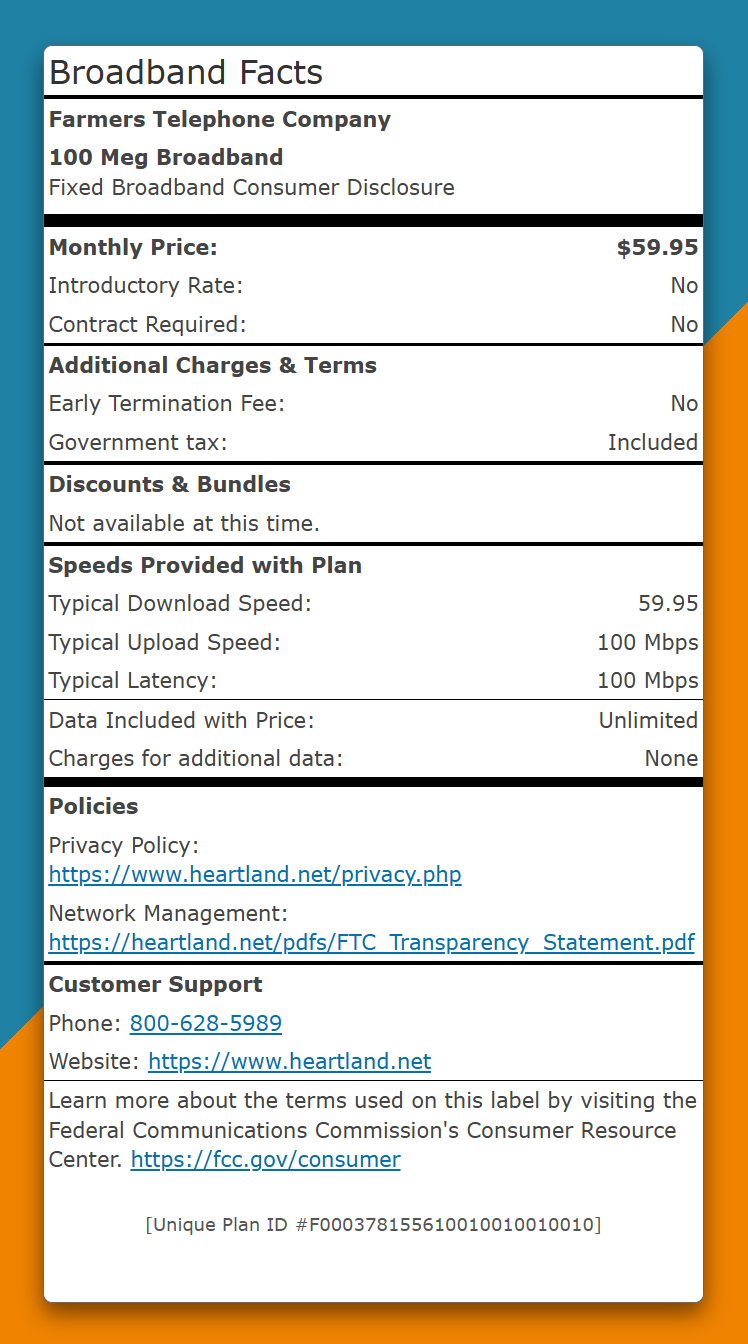Open the heartland.net privacy policy link

pos(255,875)
